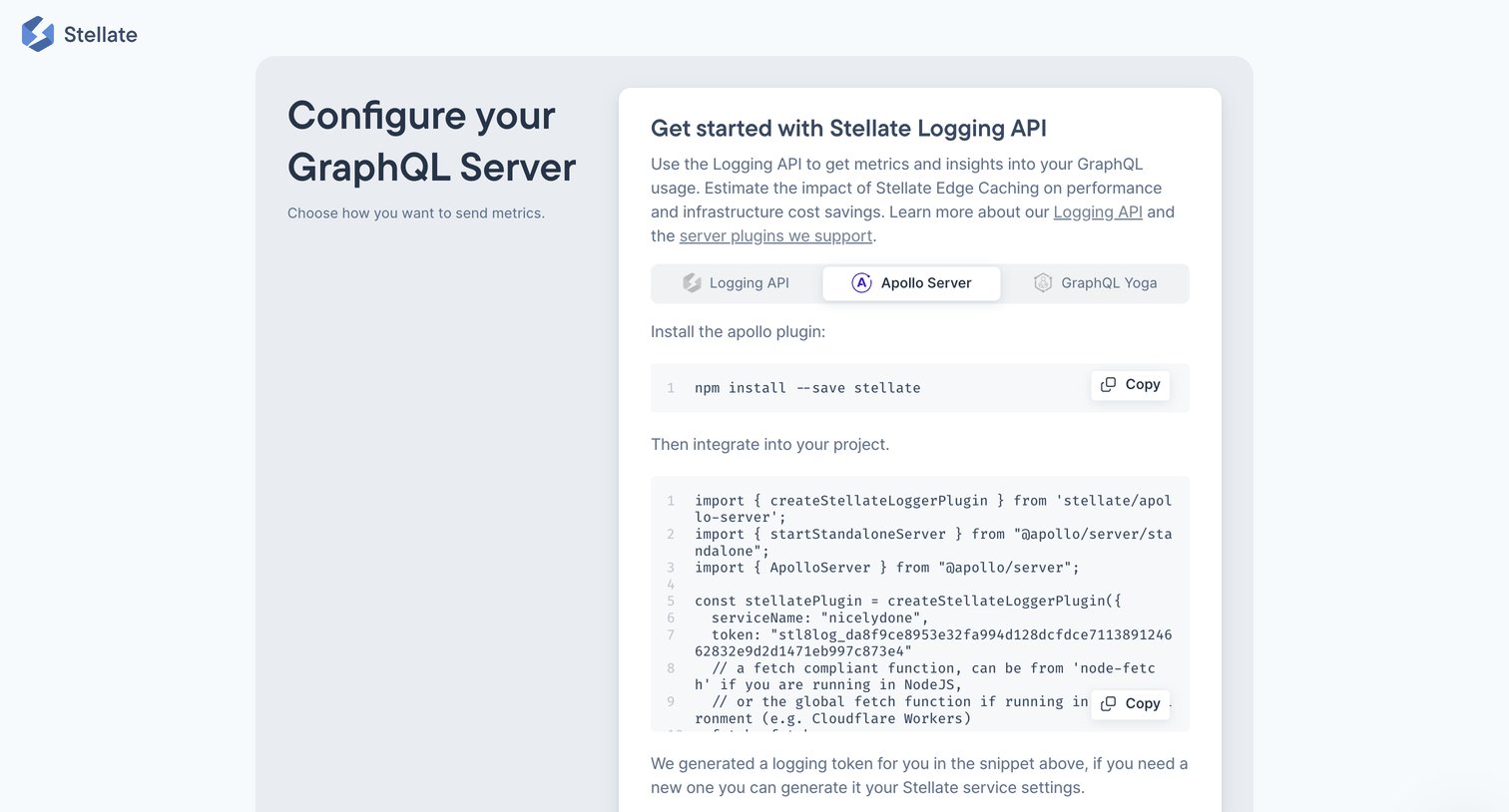Screen dimensions: 1509x812
Task: Switch to the Logging API tab
Action: coord(737,283)
